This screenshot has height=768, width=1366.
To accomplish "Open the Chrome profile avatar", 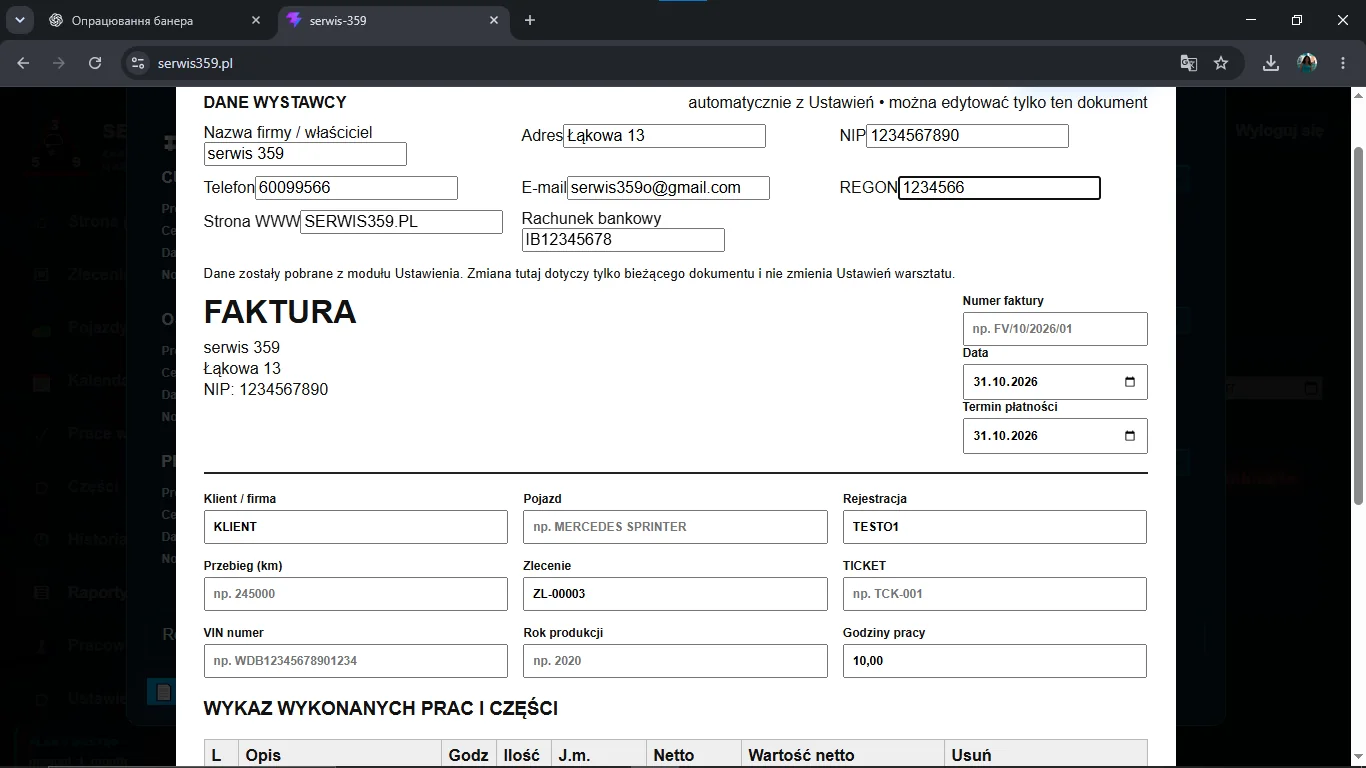I will pyautogui.click(x=1307, y=63).
